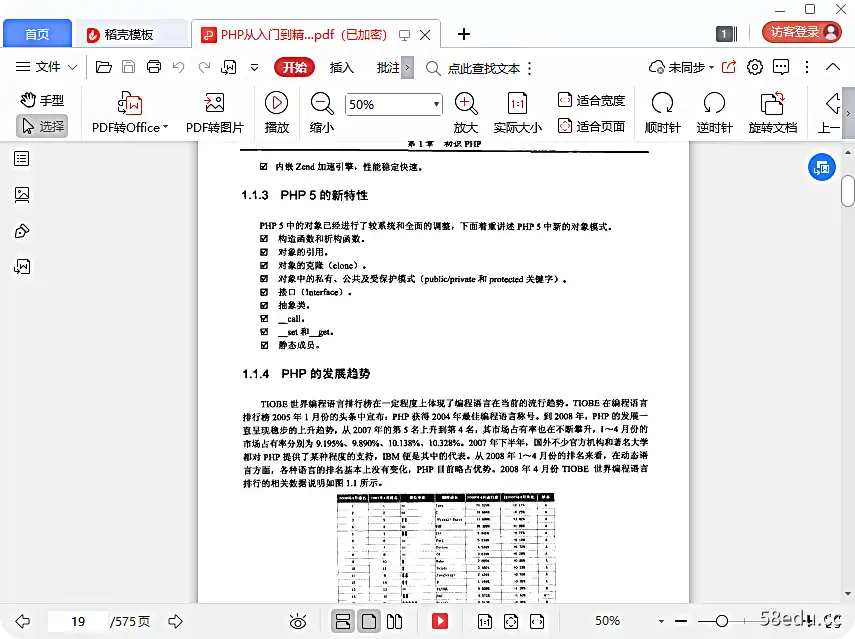Image resolution: width=855 pixels, height=639 pixels.
Task: Click 旋转文档 rotate document
Action: 773,113
